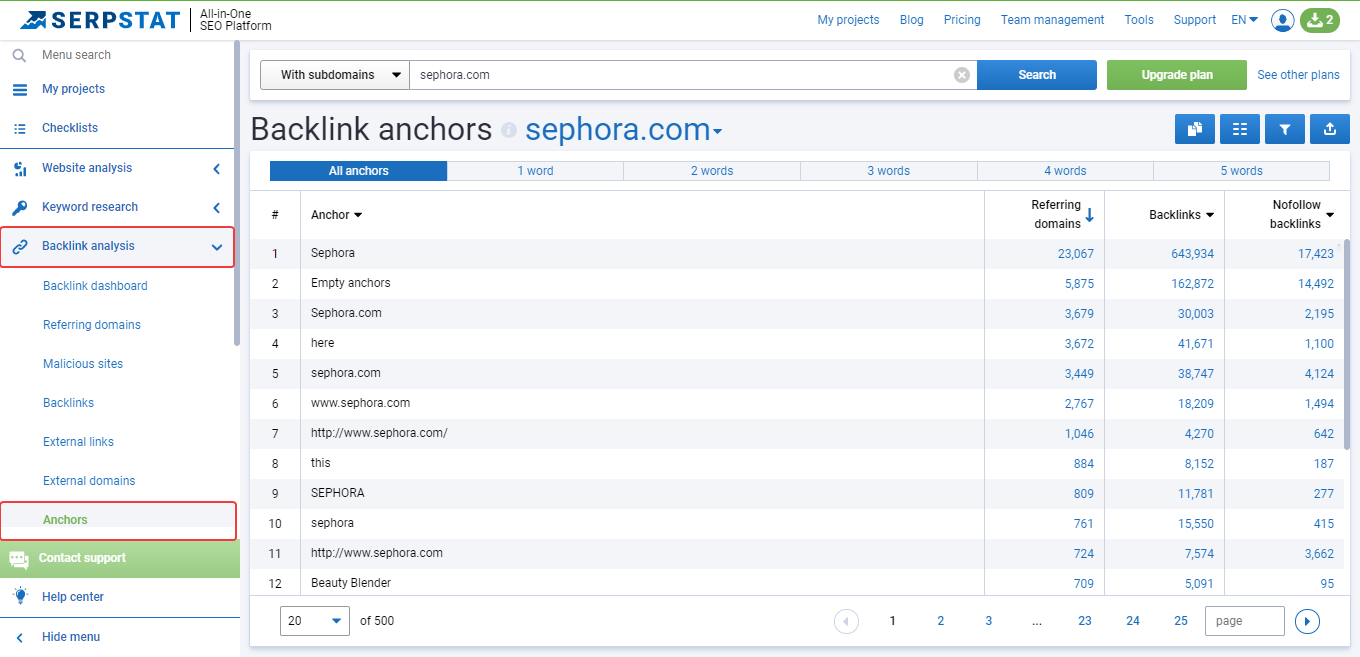Open the Tools top menu

pyautogui.click(x=1139, y=20)
